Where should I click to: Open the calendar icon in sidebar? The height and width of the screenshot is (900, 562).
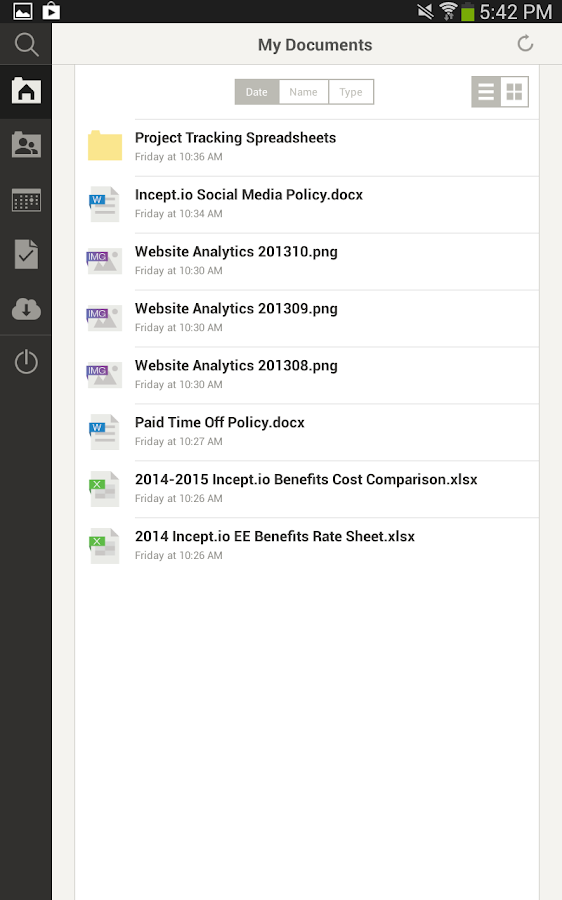click(x=26, y=200)
